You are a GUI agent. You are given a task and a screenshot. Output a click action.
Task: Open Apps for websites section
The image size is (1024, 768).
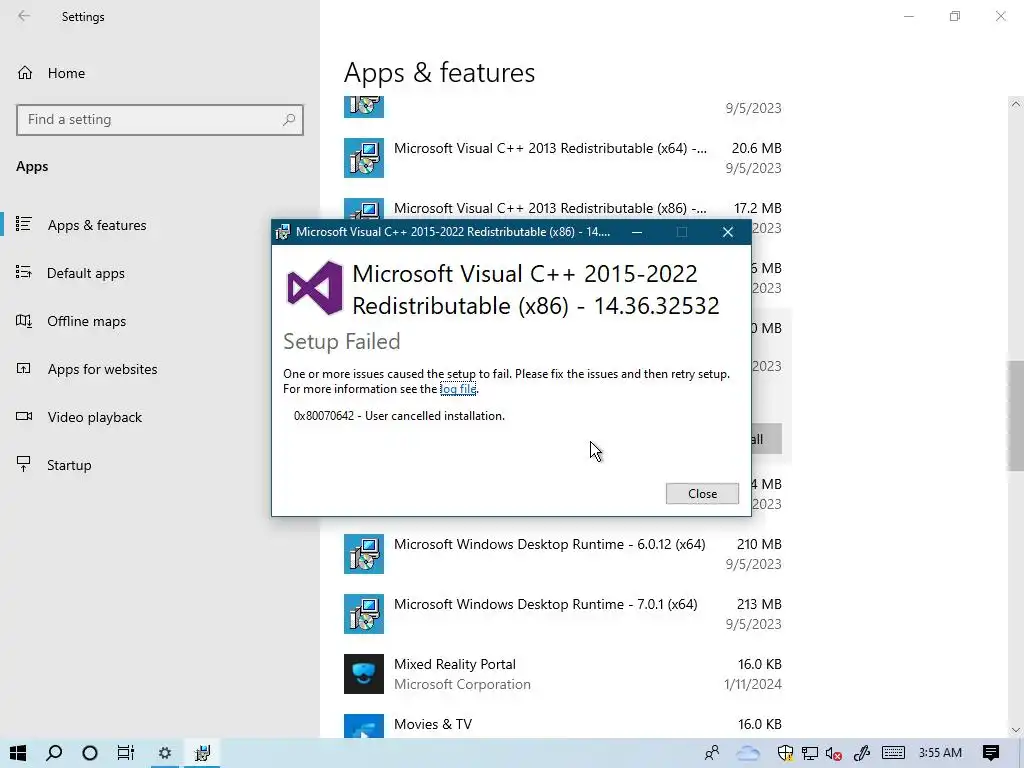102,369
